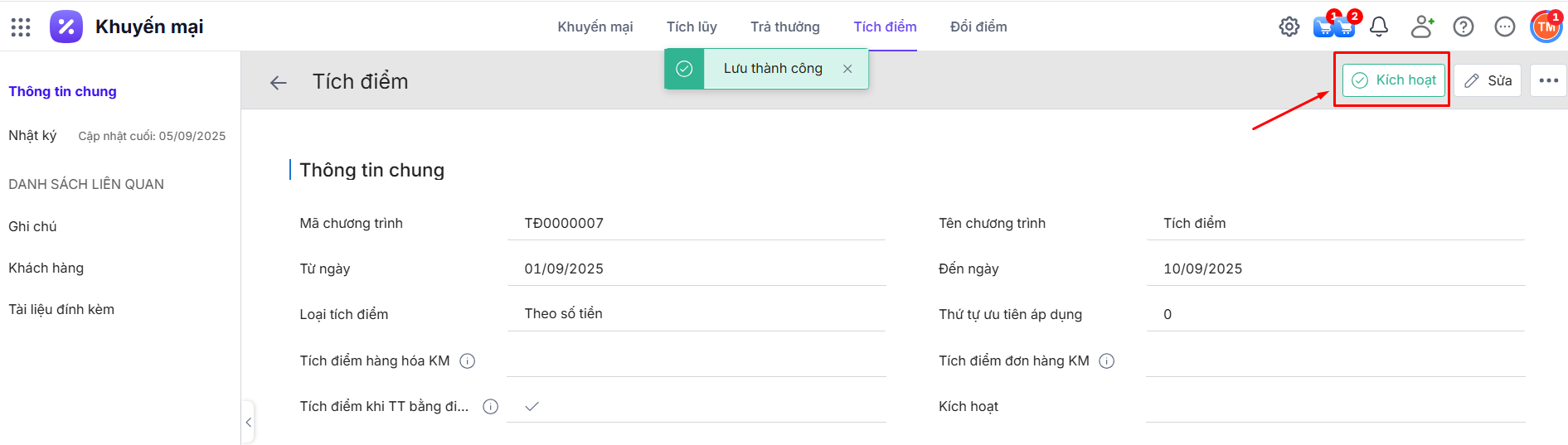Open the help question mark icon
Screen dimensions: 1568x445
click(1463, 27)
